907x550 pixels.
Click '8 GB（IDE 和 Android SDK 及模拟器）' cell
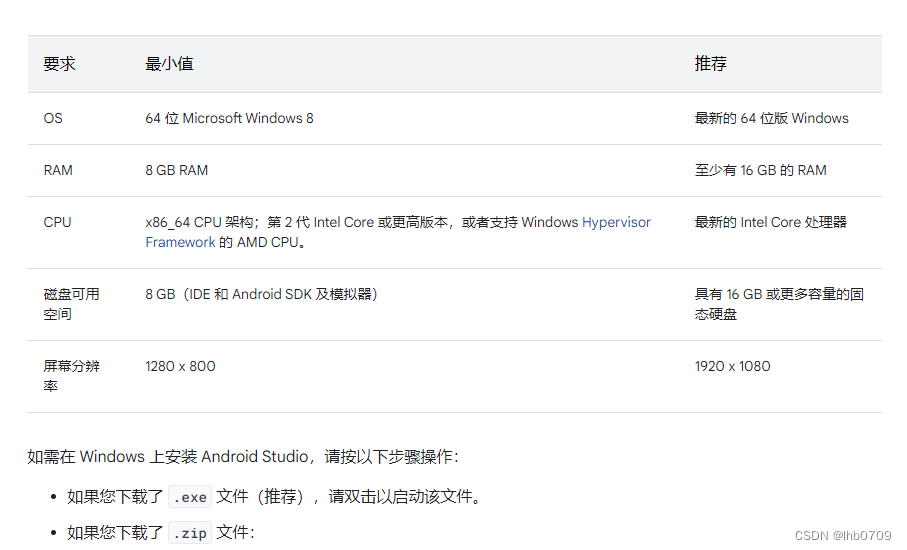pyautogui.click(x=261, y=294)
